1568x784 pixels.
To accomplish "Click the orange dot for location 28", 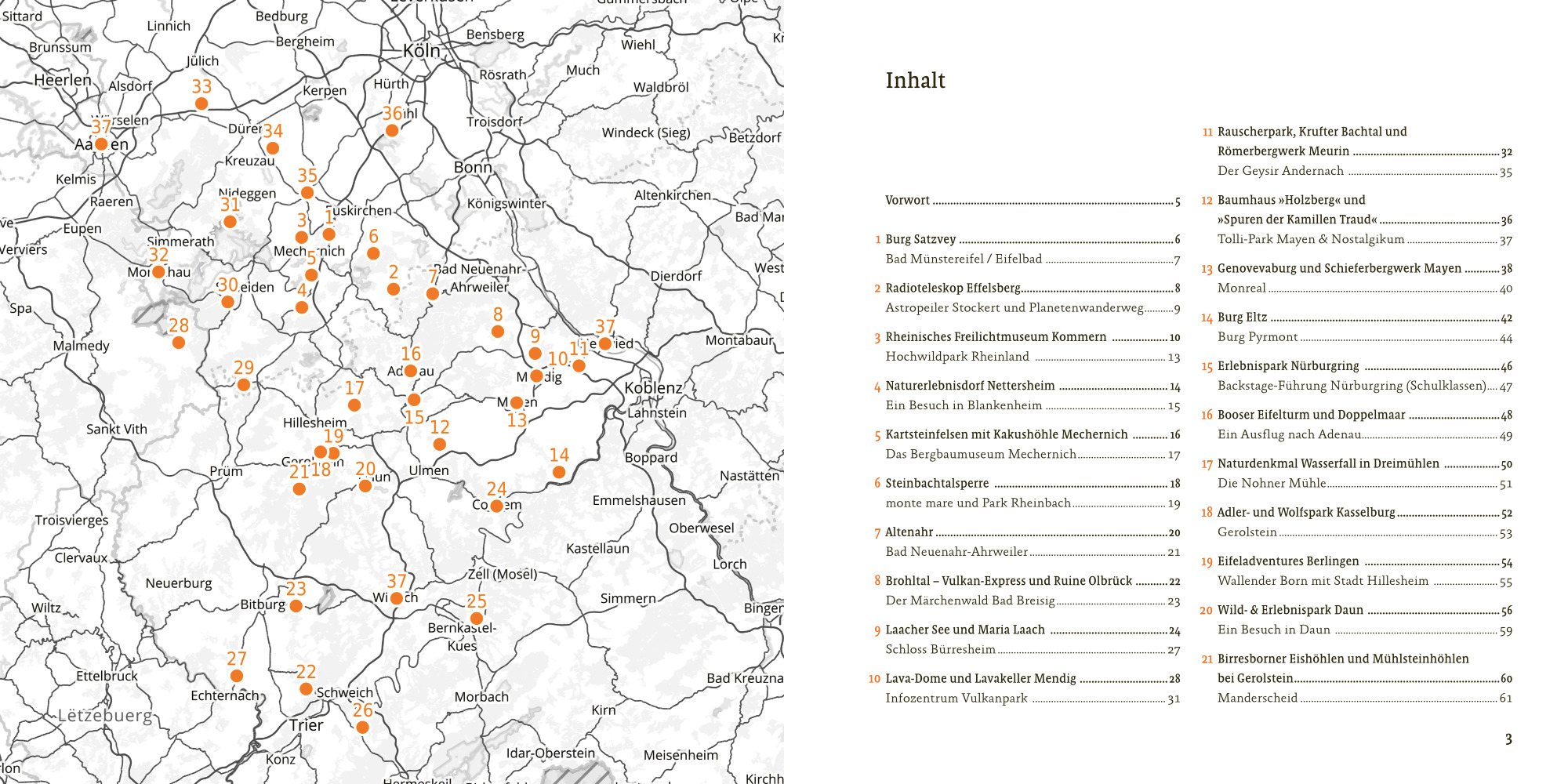I will click(179, 343).
